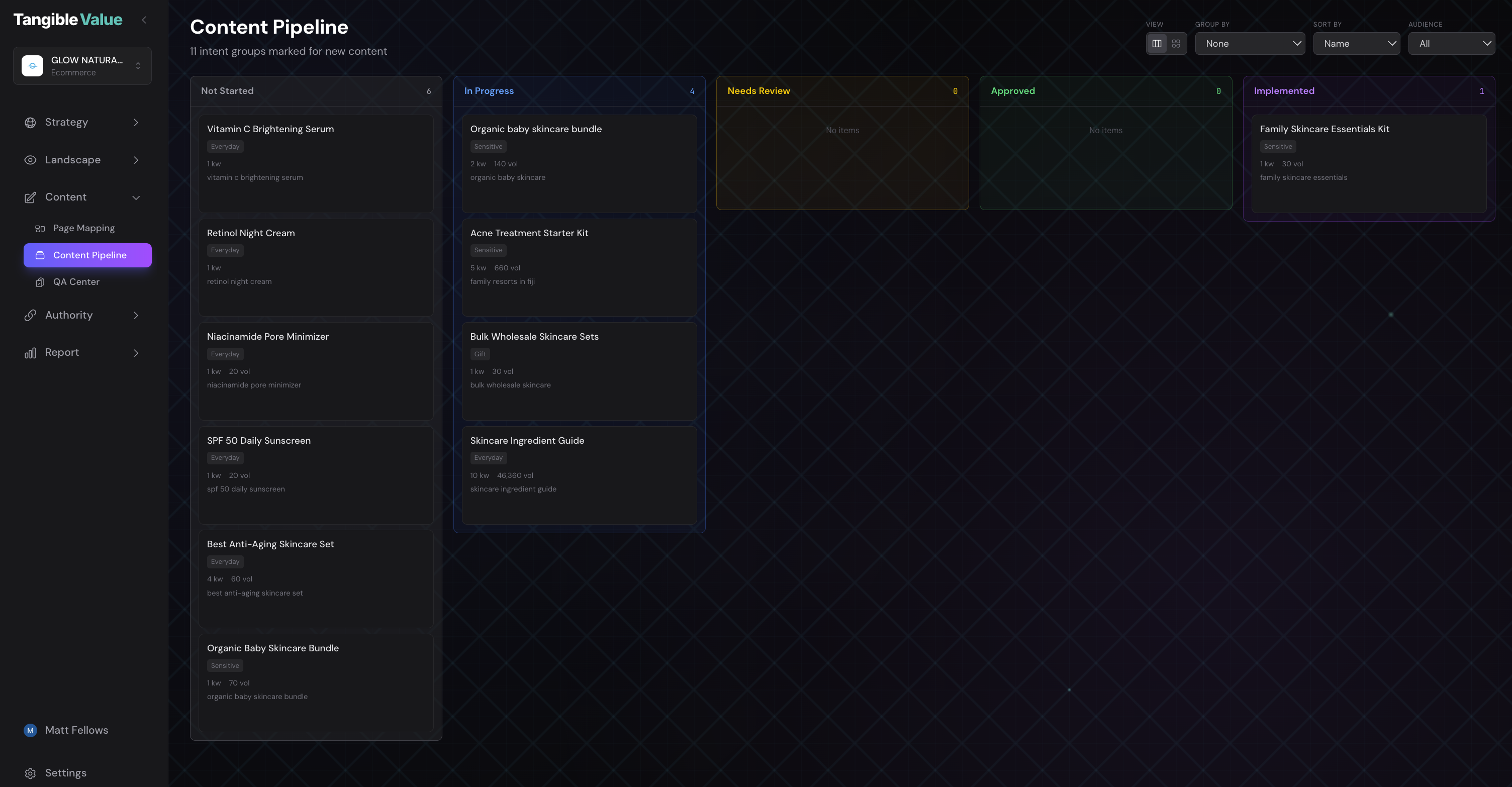Open the Report bar-chart icon
The height and width of the screenshot is (787, 1512).
pyautogui.click(x=30, y=352)
